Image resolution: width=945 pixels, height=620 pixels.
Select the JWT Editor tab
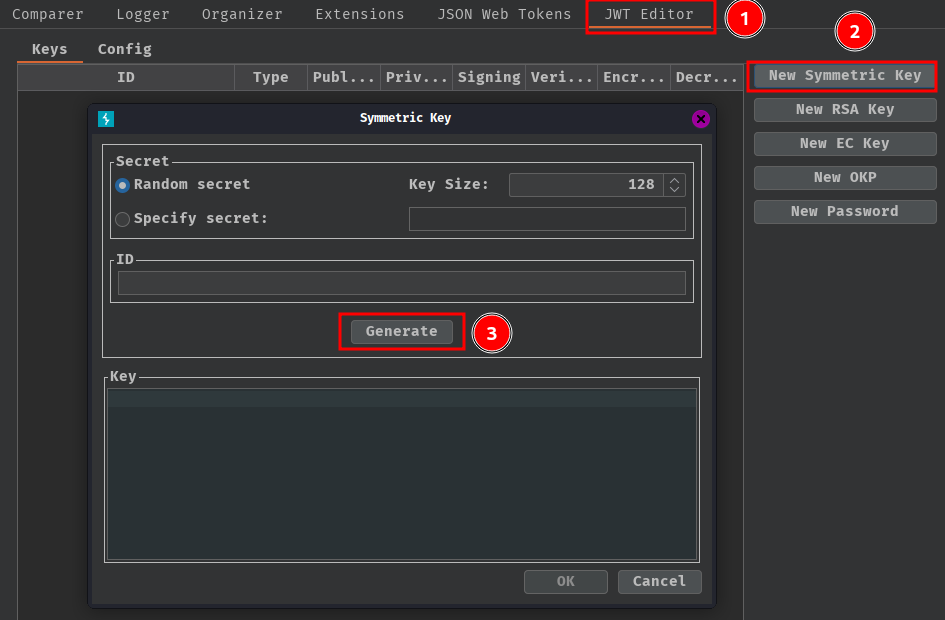point(649,14)
